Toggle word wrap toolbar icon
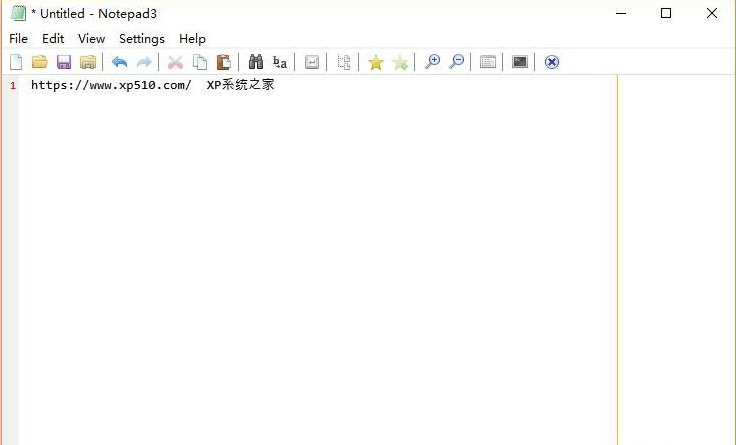736x445 pixels. point(312,62)
